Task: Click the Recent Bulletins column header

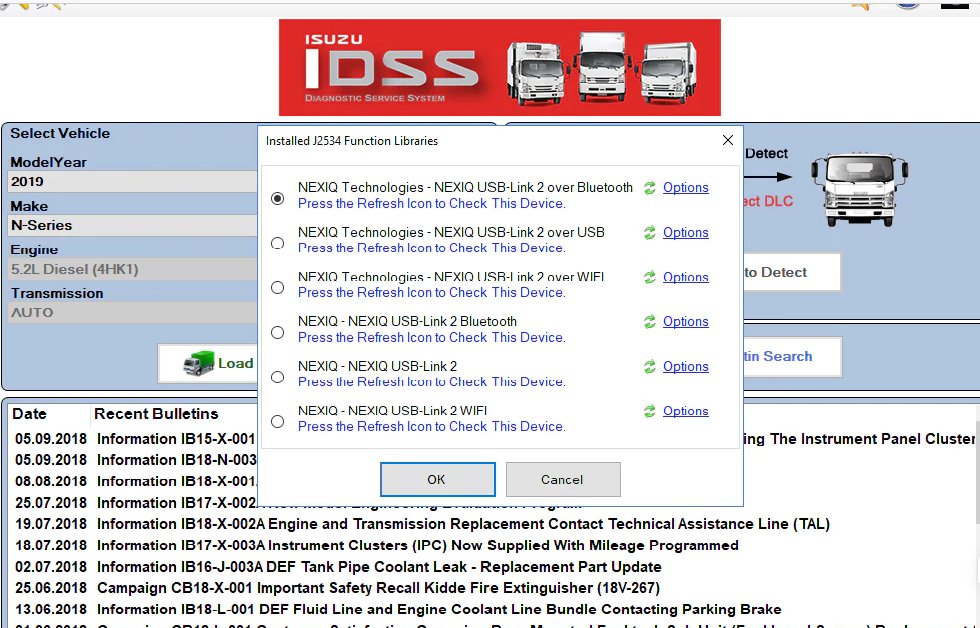Action: click(x=156, y=414)
